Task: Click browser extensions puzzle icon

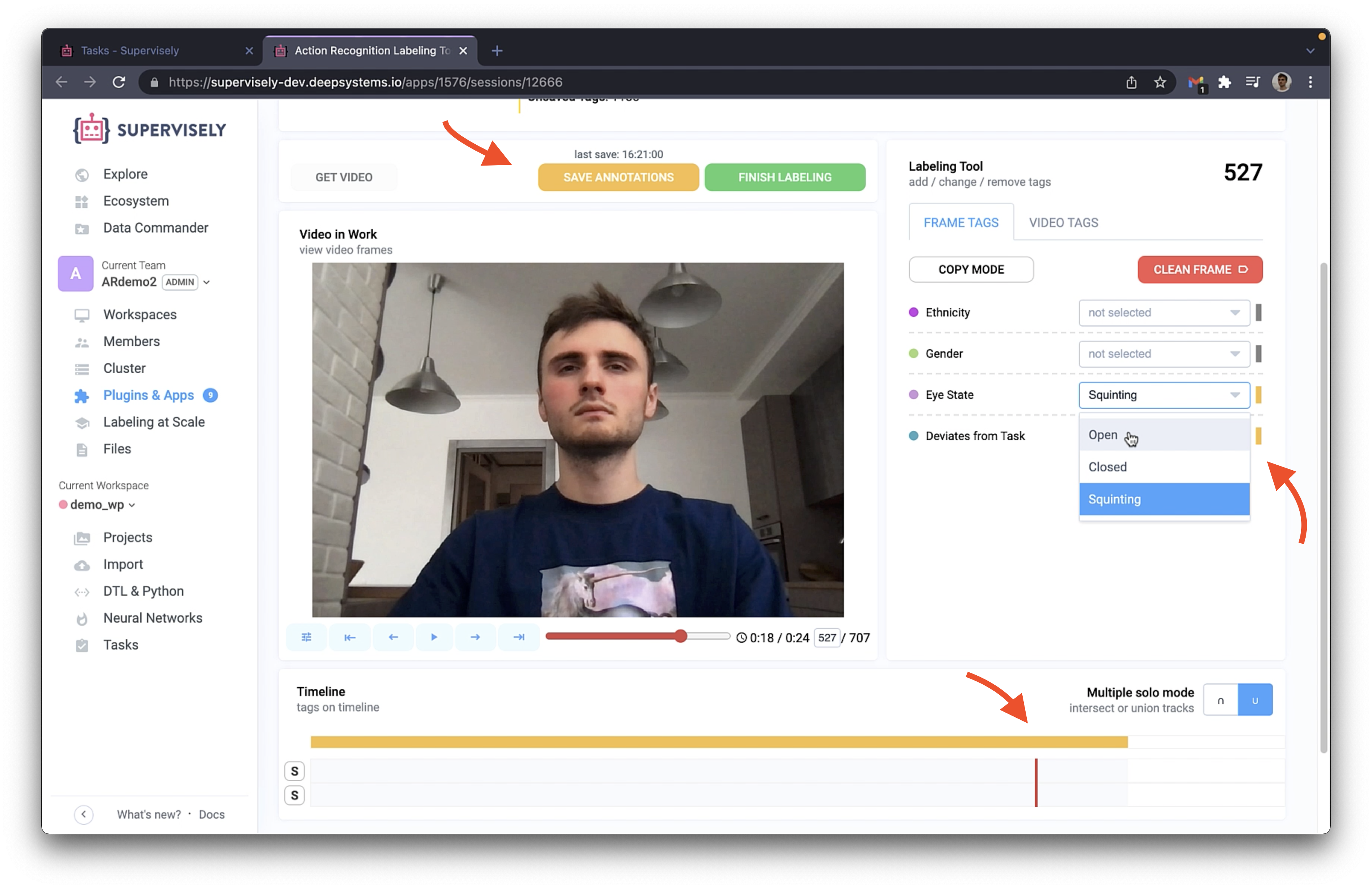Action: point(1224,82)
